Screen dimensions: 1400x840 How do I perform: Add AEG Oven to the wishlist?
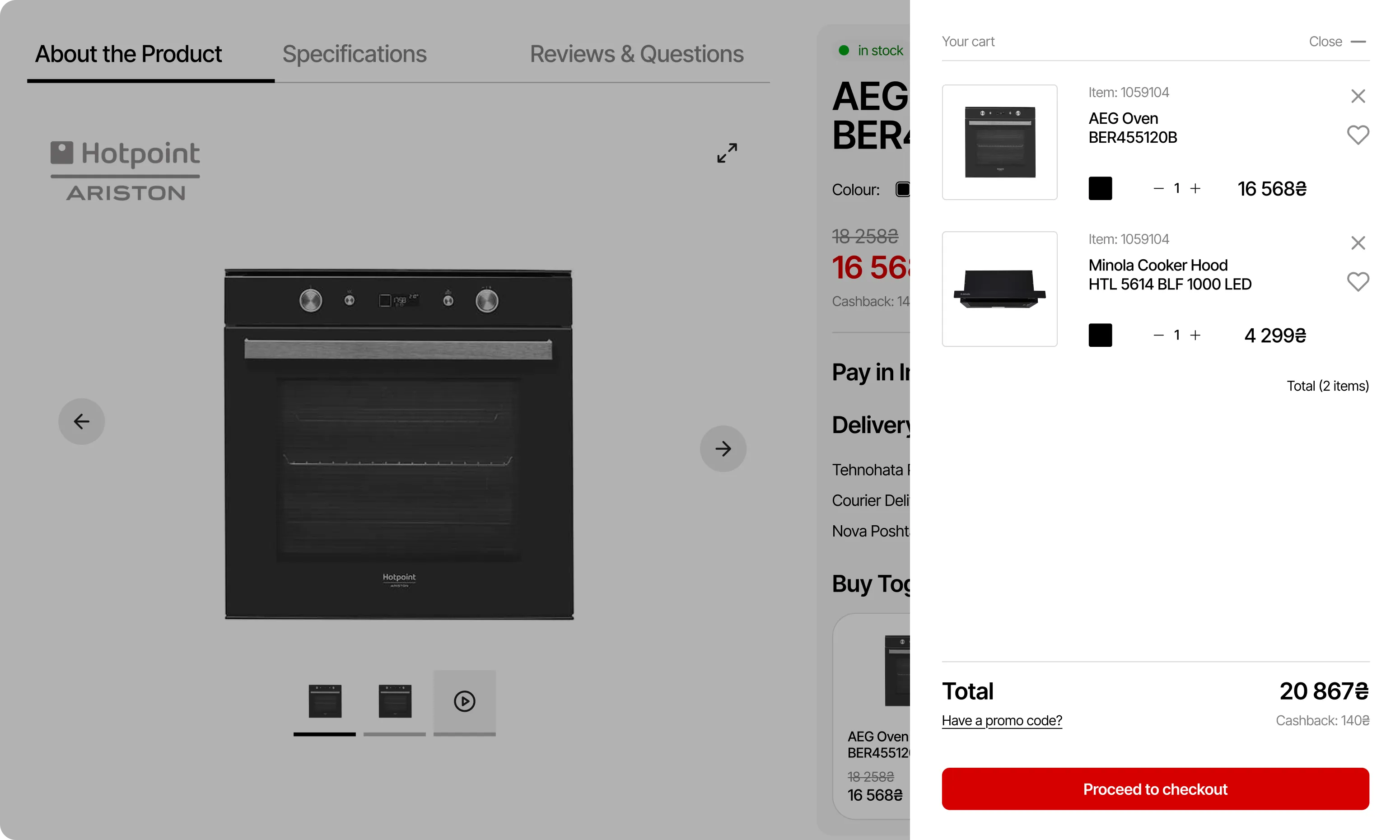point(1358,135)
